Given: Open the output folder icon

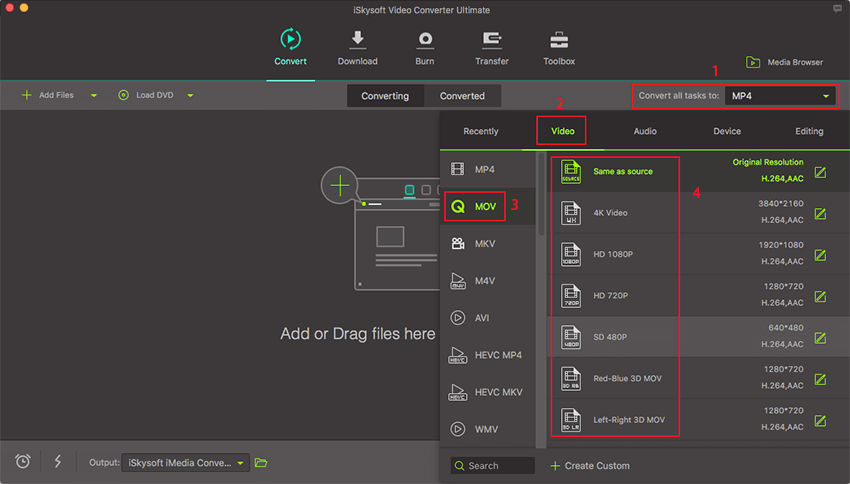Looking at the screenshot, I should pos(261,463).
